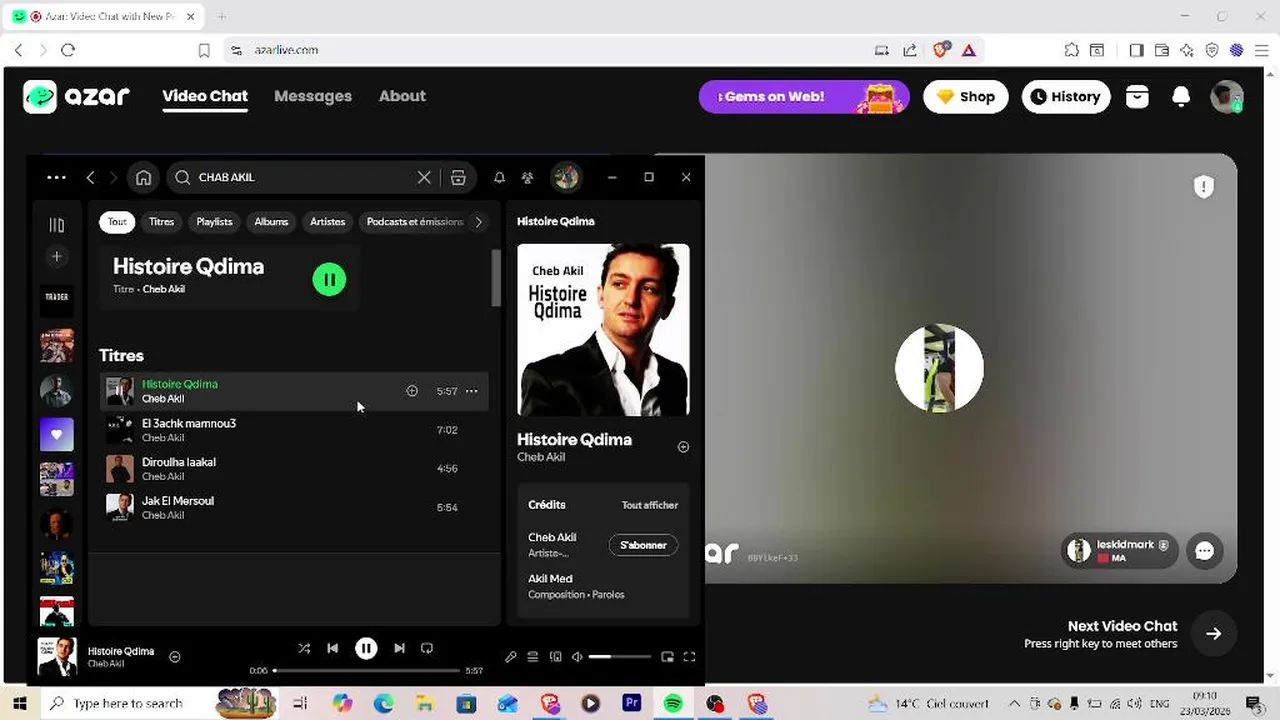Open connect to a device
Screen dimensions: 1280x720
[555, 657]
